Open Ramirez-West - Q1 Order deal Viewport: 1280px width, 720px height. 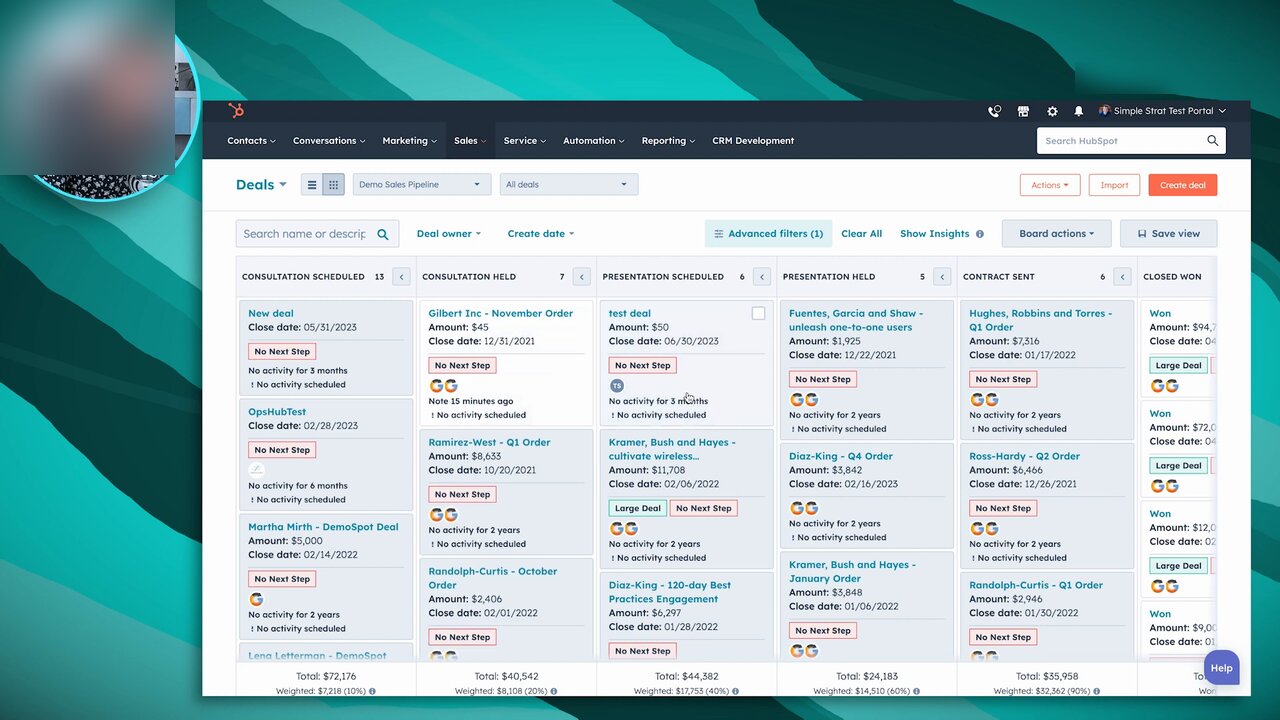(489, 442)
